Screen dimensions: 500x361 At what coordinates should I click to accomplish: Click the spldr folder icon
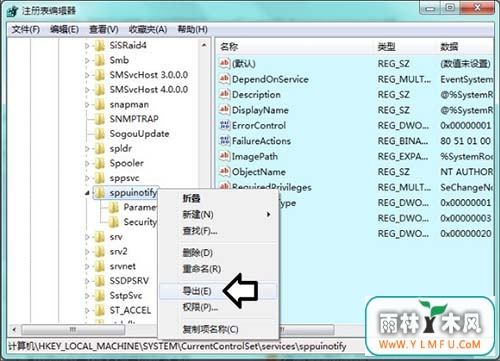click(x=99, y=148)
